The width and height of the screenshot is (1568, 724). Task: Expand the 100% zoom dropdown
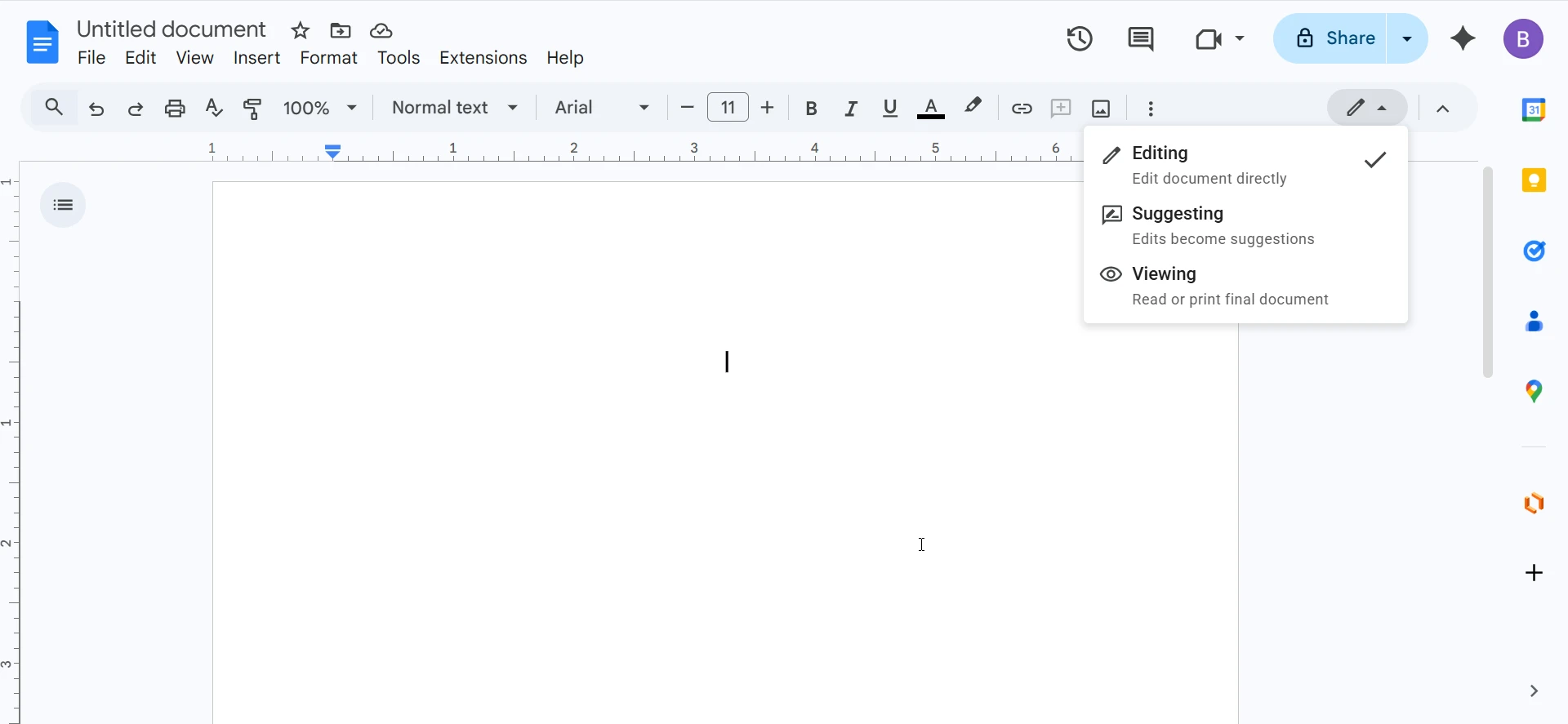[x=320, y=108]
